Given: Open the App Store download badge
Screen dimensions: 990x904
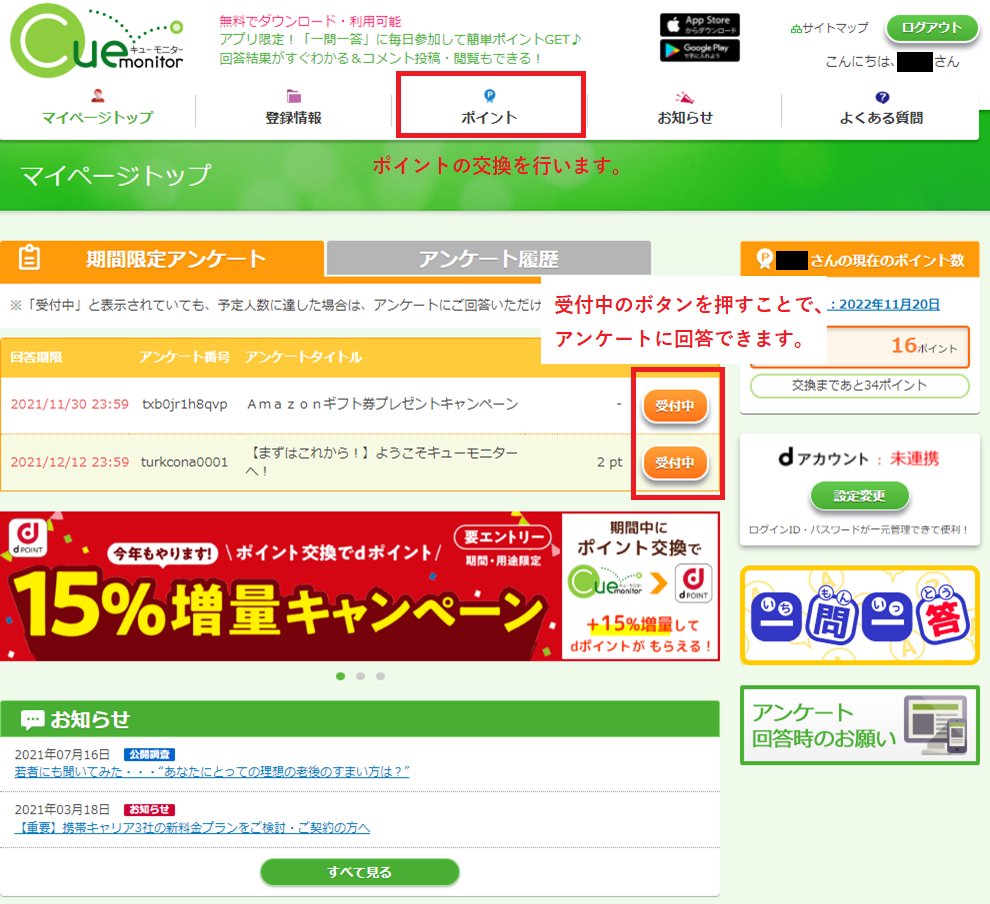Looking at the screenshot, I should 700,25.
